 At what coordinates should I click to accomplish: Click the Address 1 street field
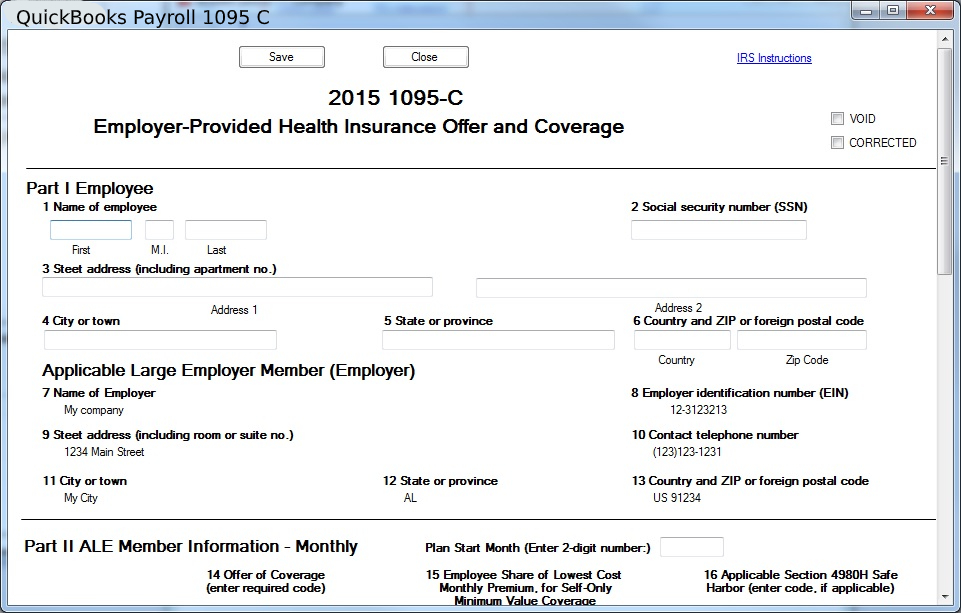pos(237,287)
